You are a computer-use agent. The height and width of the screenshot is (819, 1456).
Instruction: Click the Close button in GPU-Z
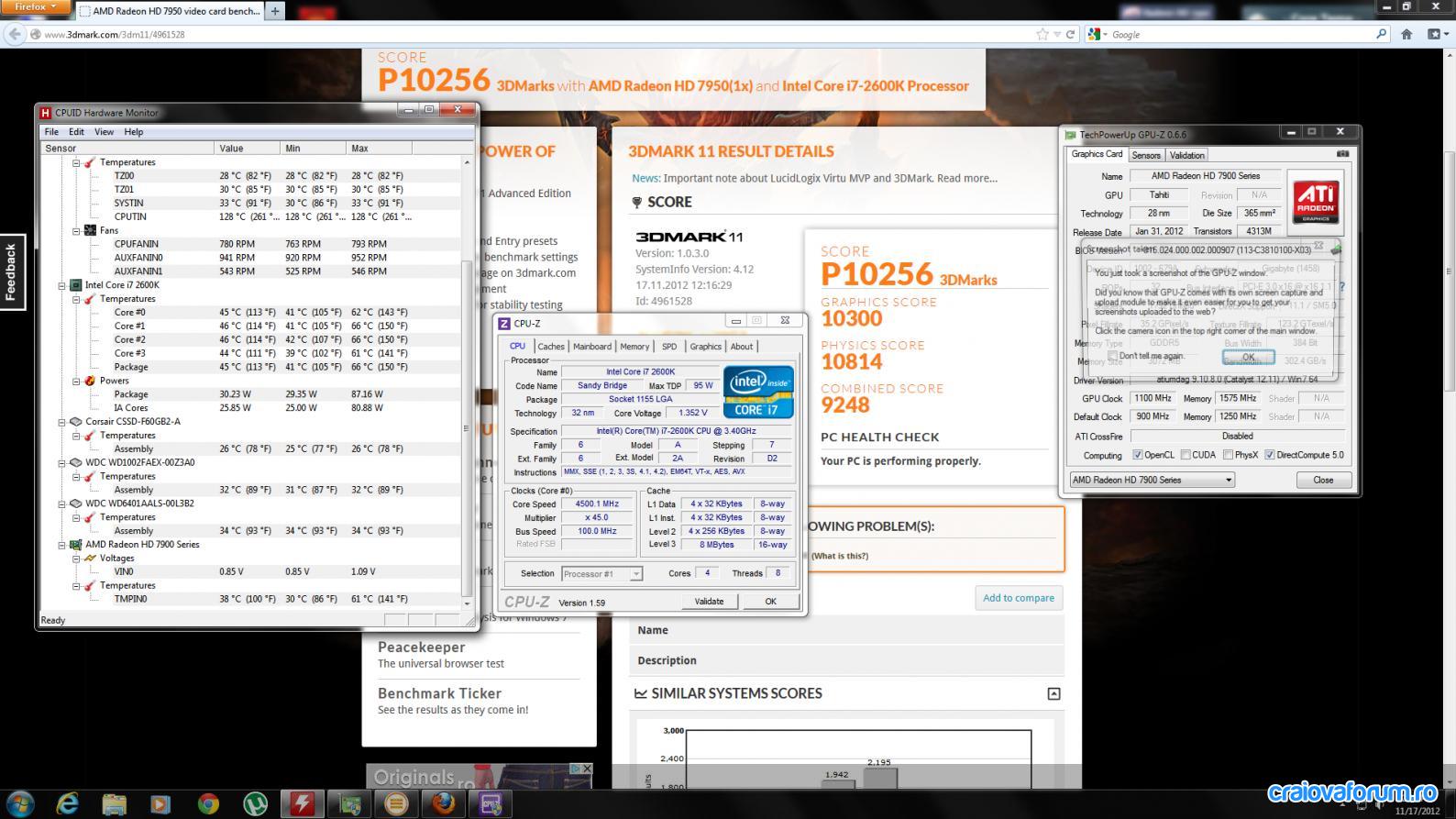(1323, 480)
